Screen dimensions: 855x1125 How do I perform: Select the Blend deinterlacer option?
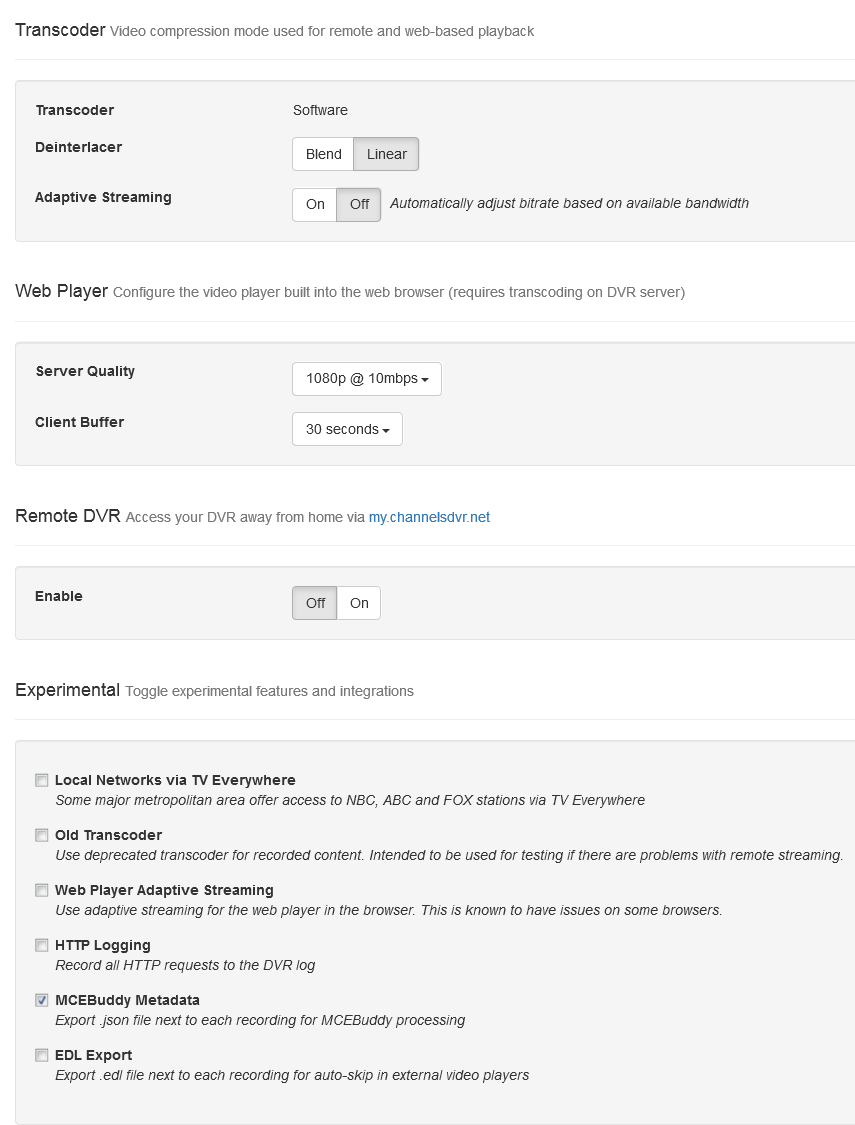click(323, 154)
